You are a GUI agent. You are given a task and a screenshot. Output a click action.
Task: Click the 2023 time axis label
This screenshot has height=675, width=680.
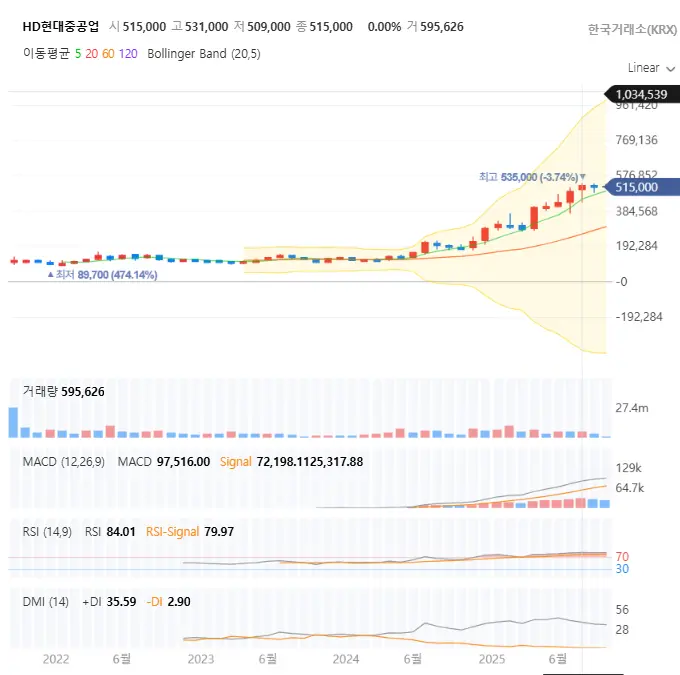201,659
